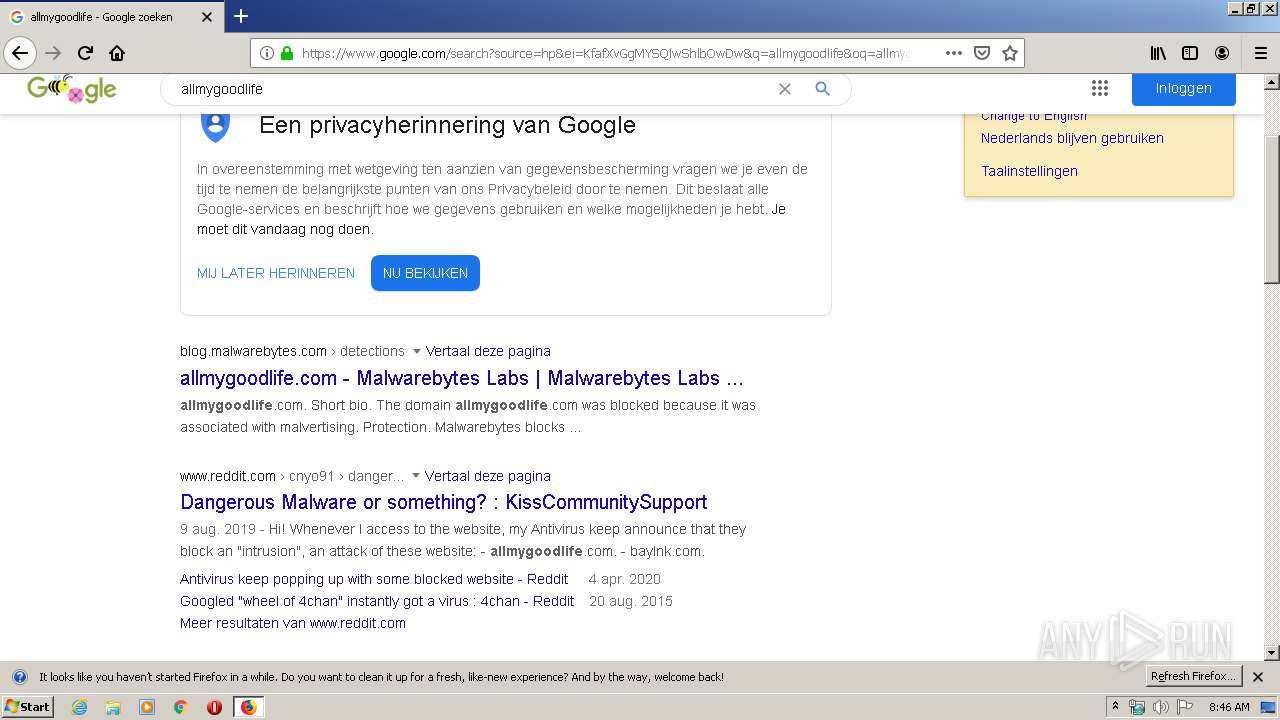This screenshot has height=720, width=1280.
Task: Expand the reddit.com result options arrow
Action: click(415, 476)
